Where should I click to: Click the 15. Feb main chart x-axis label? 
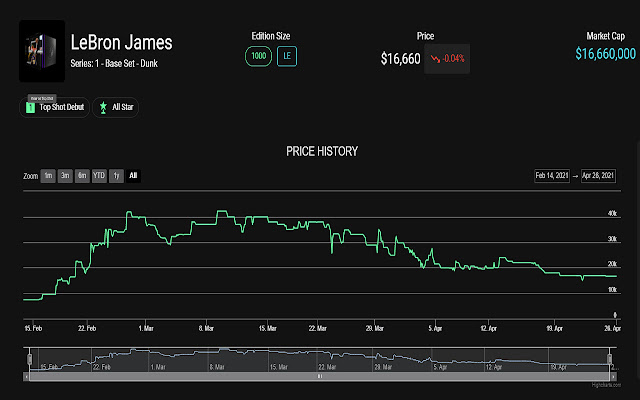pos(33,328)
